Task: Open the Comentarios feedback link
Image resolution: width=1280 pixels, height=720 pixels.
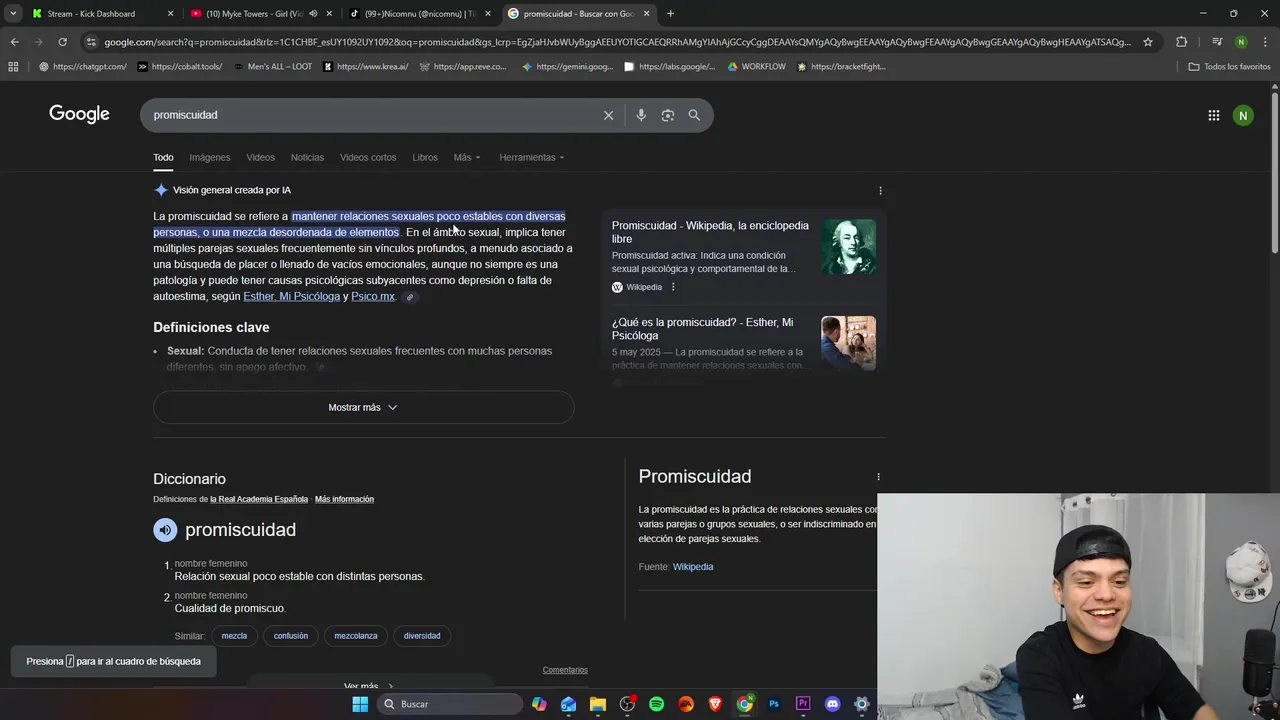Action: 565,670
